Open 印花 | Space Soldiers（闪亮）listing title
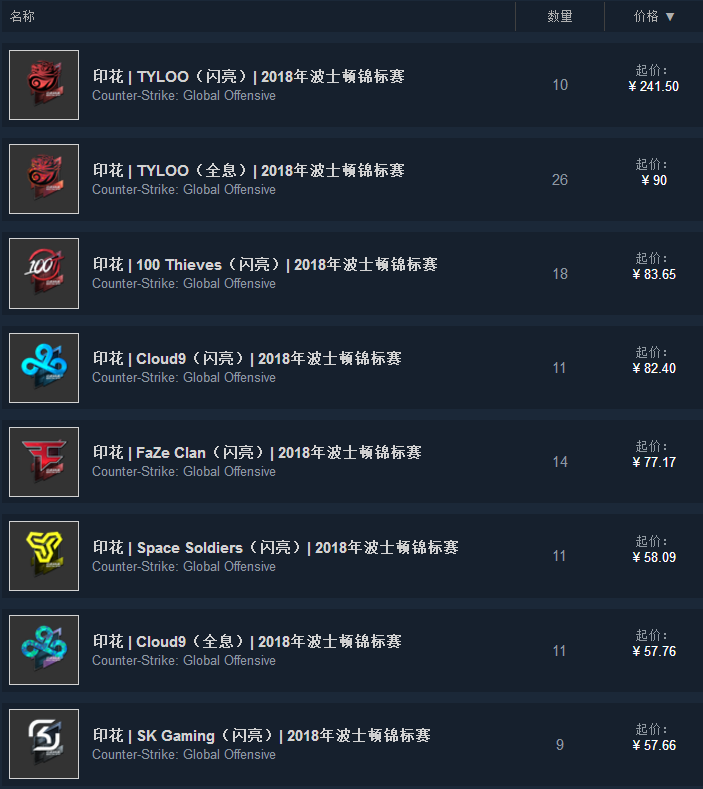 coord(275,547)
